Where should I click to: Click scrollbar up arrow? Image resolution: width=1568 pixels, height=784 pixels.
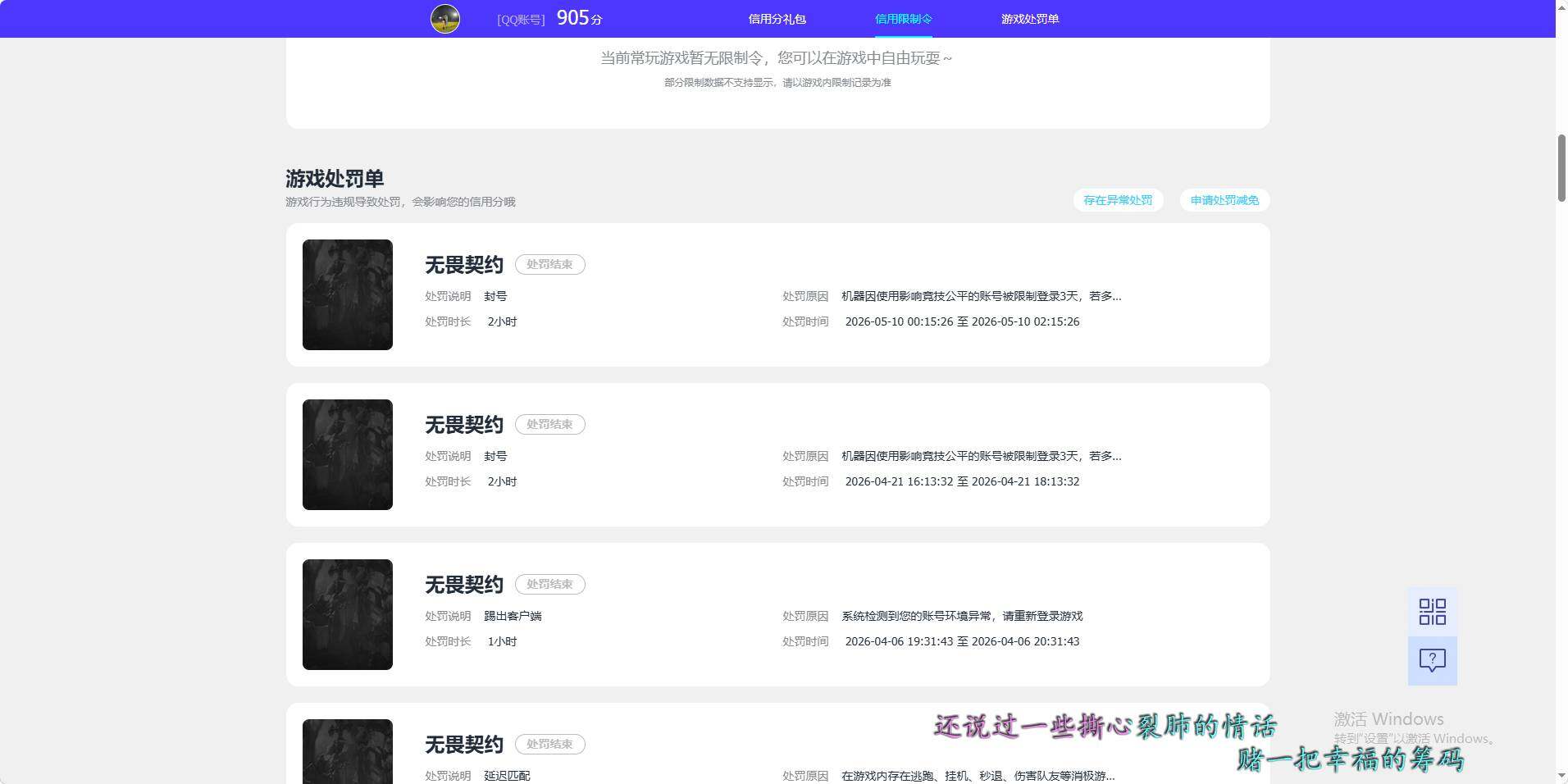click(1561, 6)
